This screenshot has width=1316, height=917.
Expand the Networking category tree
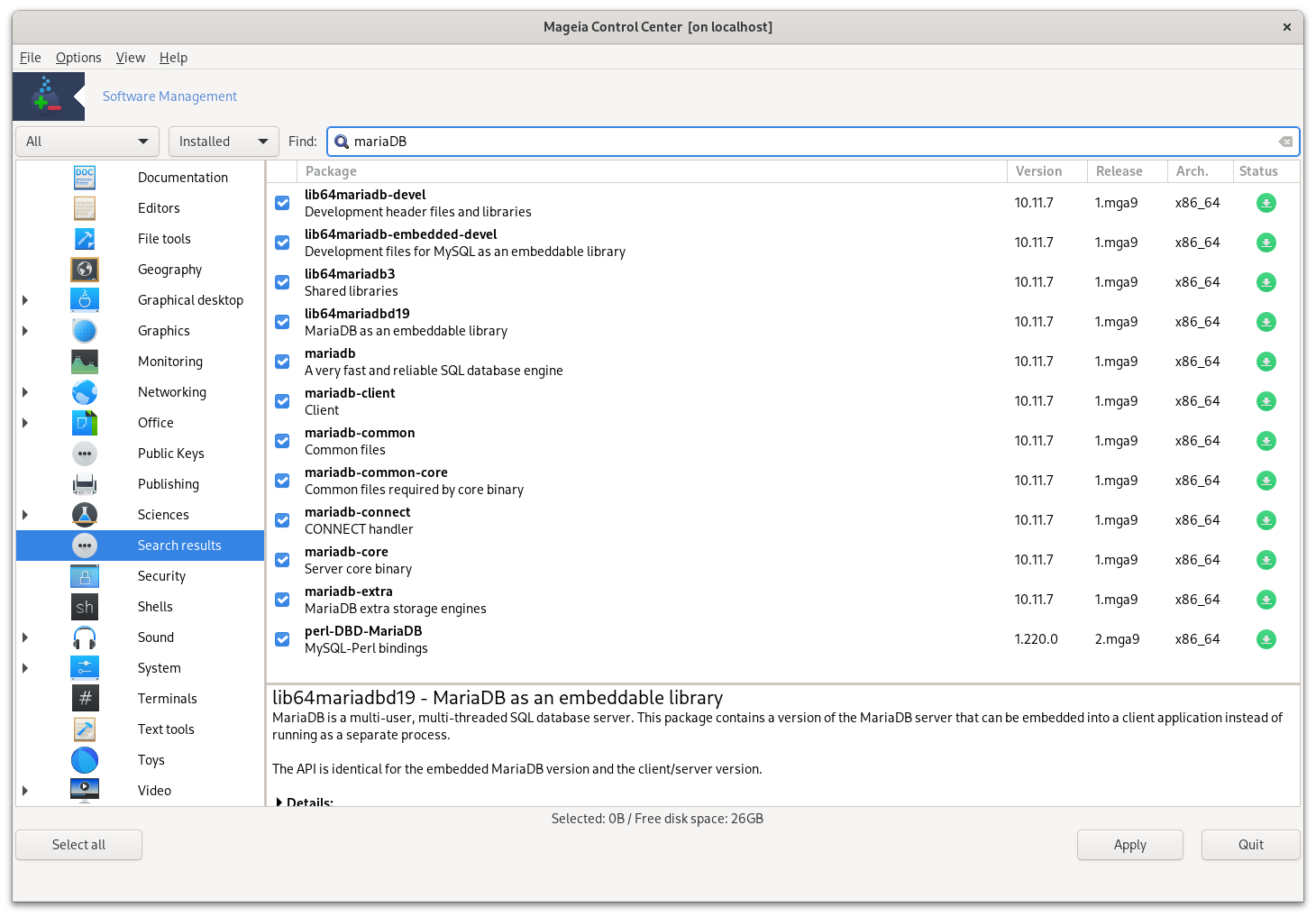[x=25, y=392]
